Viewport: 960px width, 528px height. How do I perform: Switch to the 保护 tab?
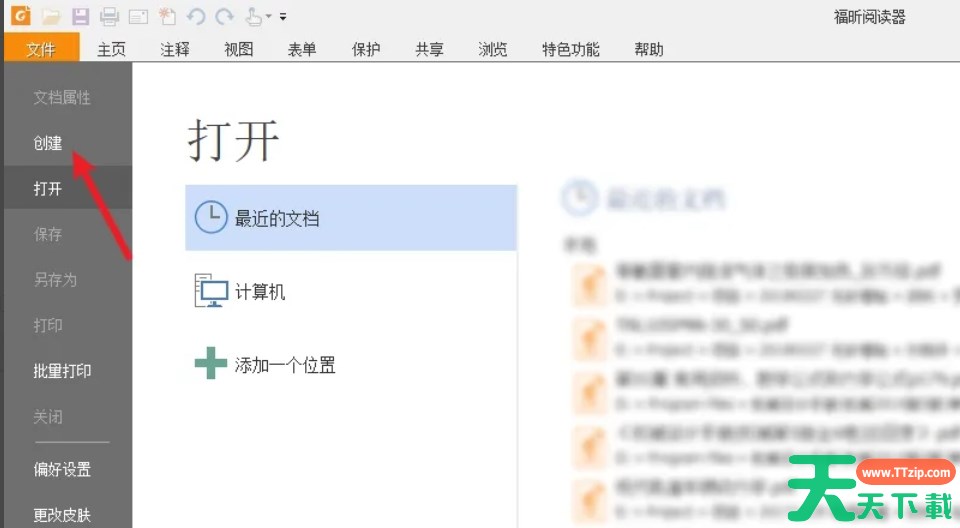point(366,49)
